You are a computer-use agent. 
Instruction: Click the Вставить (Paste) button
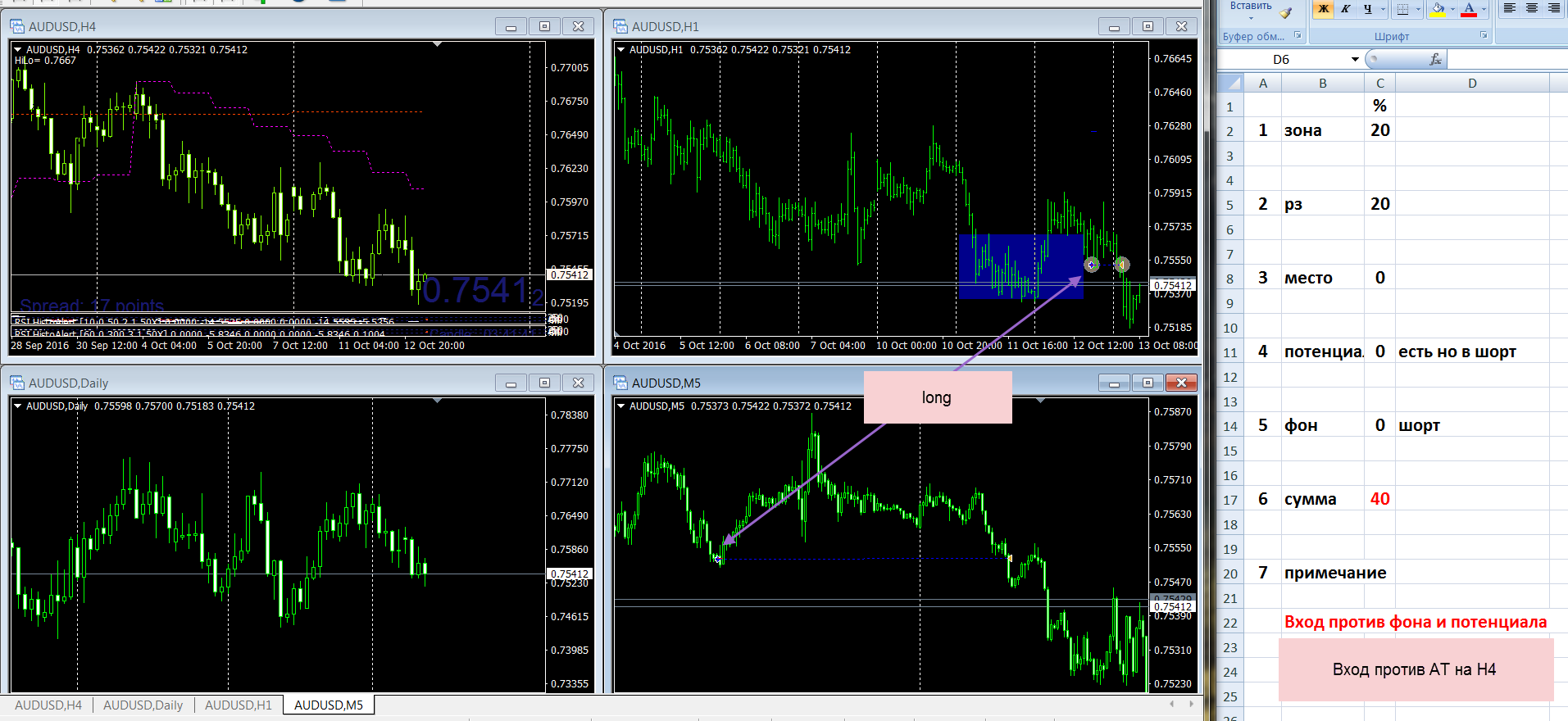click(1251, 6)
